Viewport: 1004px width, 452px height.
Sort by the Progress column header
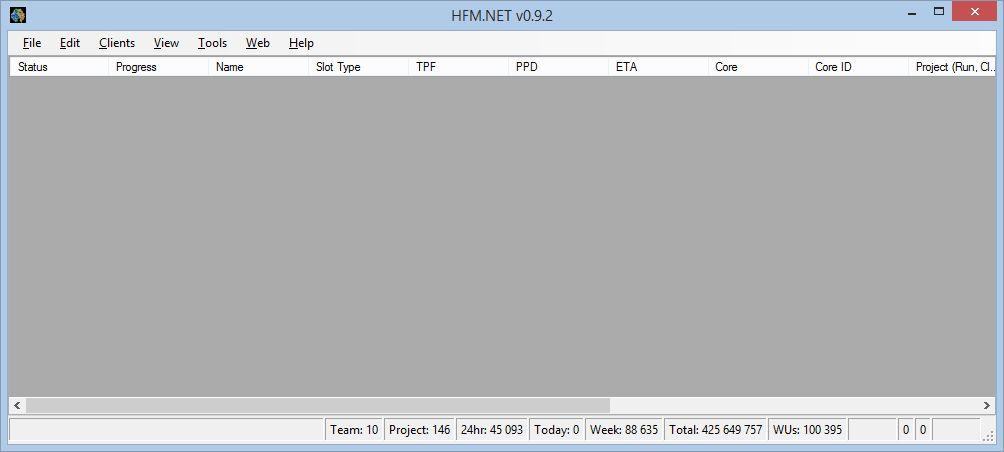pyautogui.click(x=158, y=67)
